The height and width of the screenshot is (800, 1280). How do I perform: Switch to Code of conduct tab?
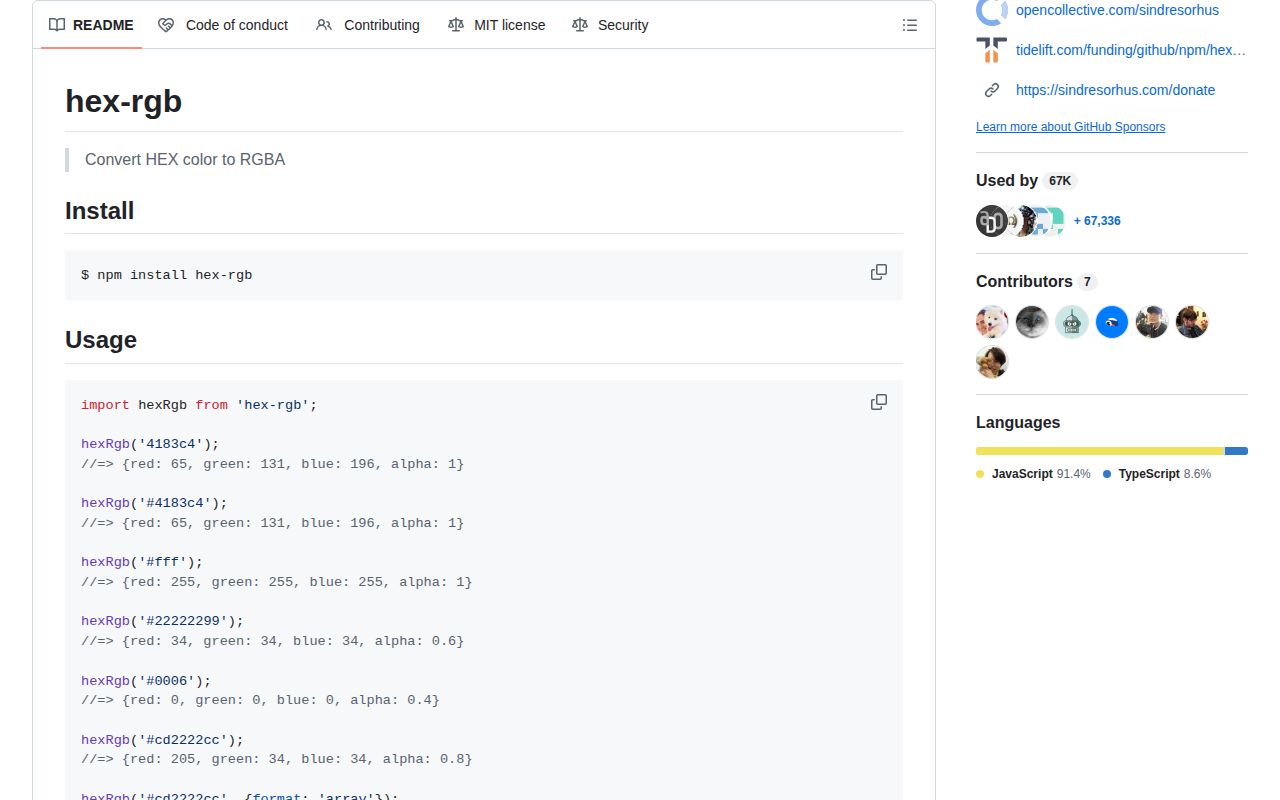coord(223,25)
